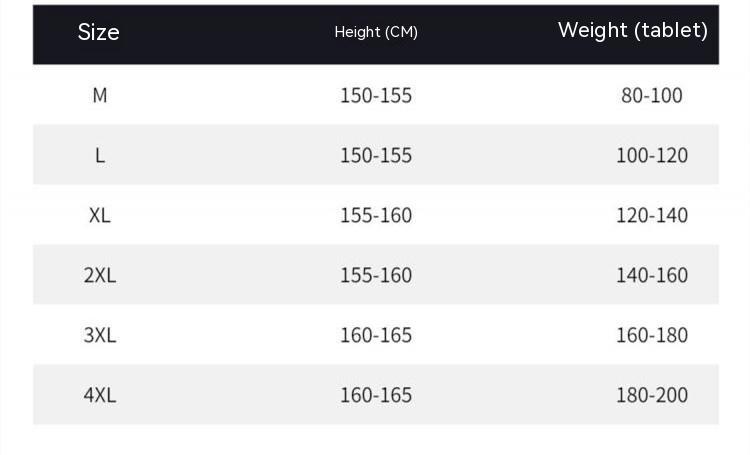Image resolution: width=750 pixels, height=455 pixels.
Task: Click the height value in the L row
Action: coord(376,155)
